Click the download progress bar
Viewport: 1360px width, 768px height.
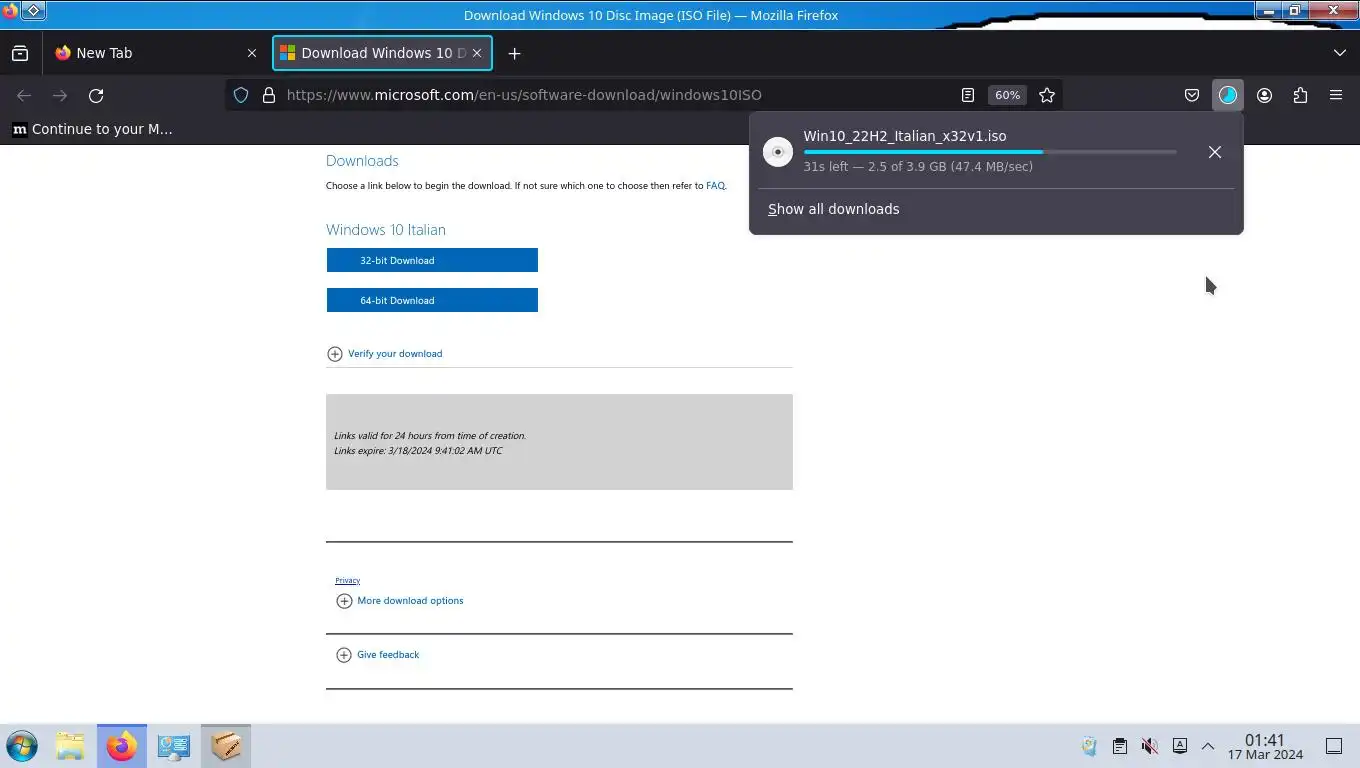point(990,152)
